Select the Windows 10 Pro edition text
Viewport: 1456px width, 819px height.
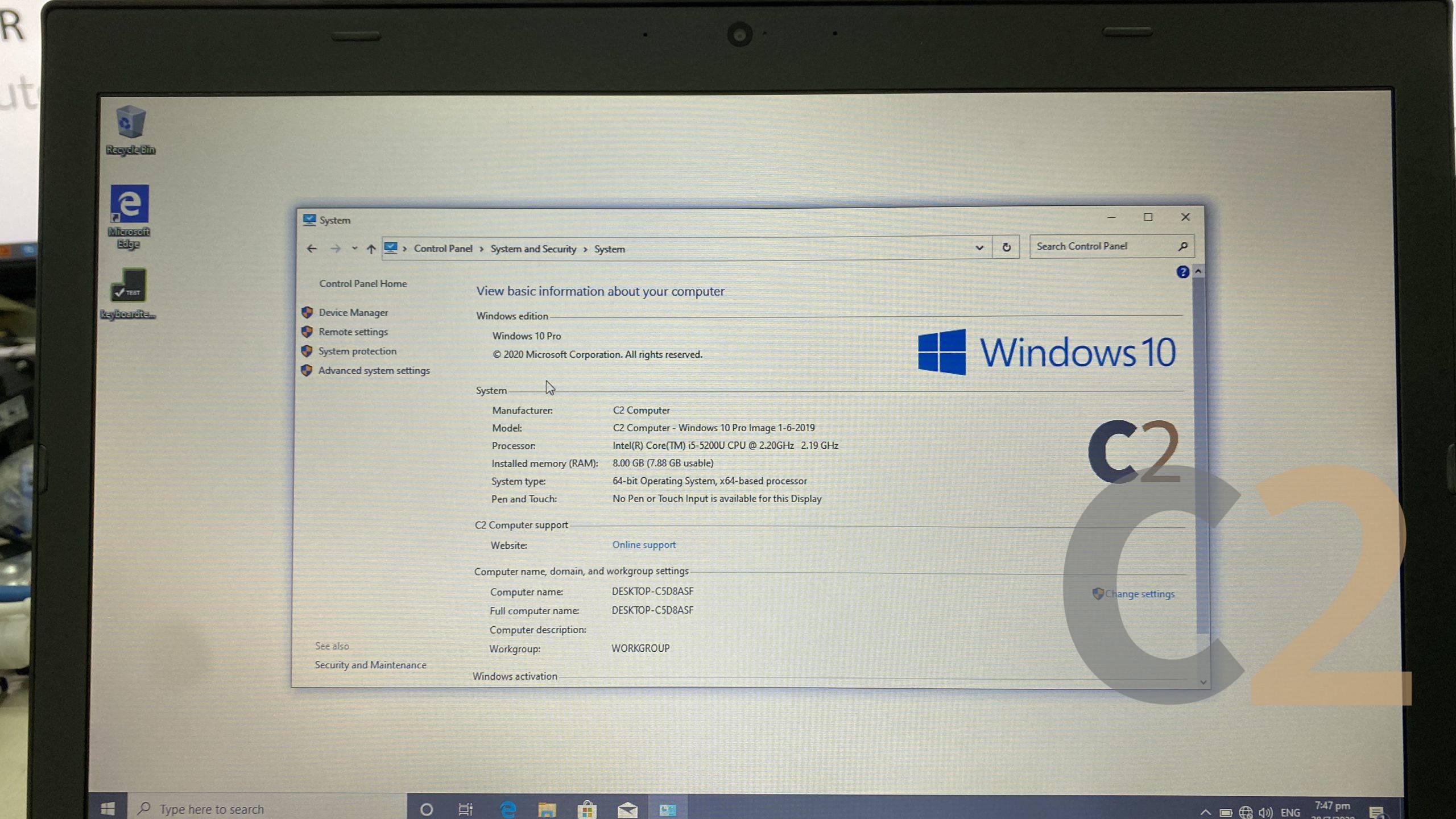click(x=526, y=336)
